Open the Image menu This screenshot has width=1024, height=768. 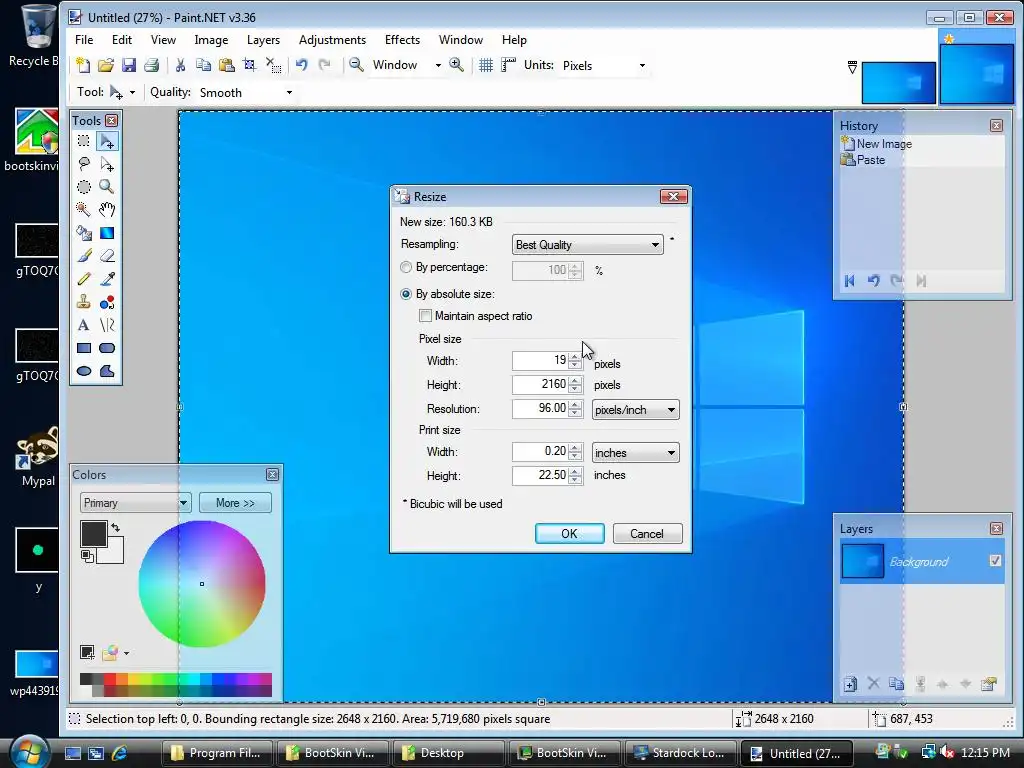211,40
